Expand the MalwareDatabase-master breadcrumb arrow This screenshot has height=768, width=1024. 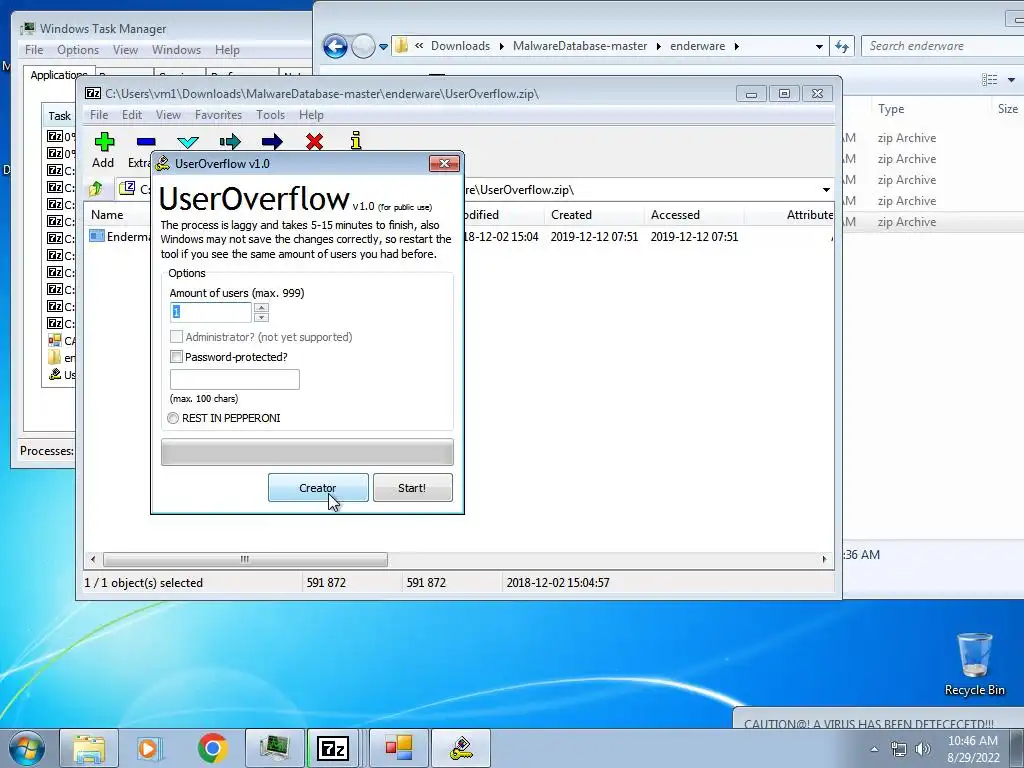[x=658, y=46]
